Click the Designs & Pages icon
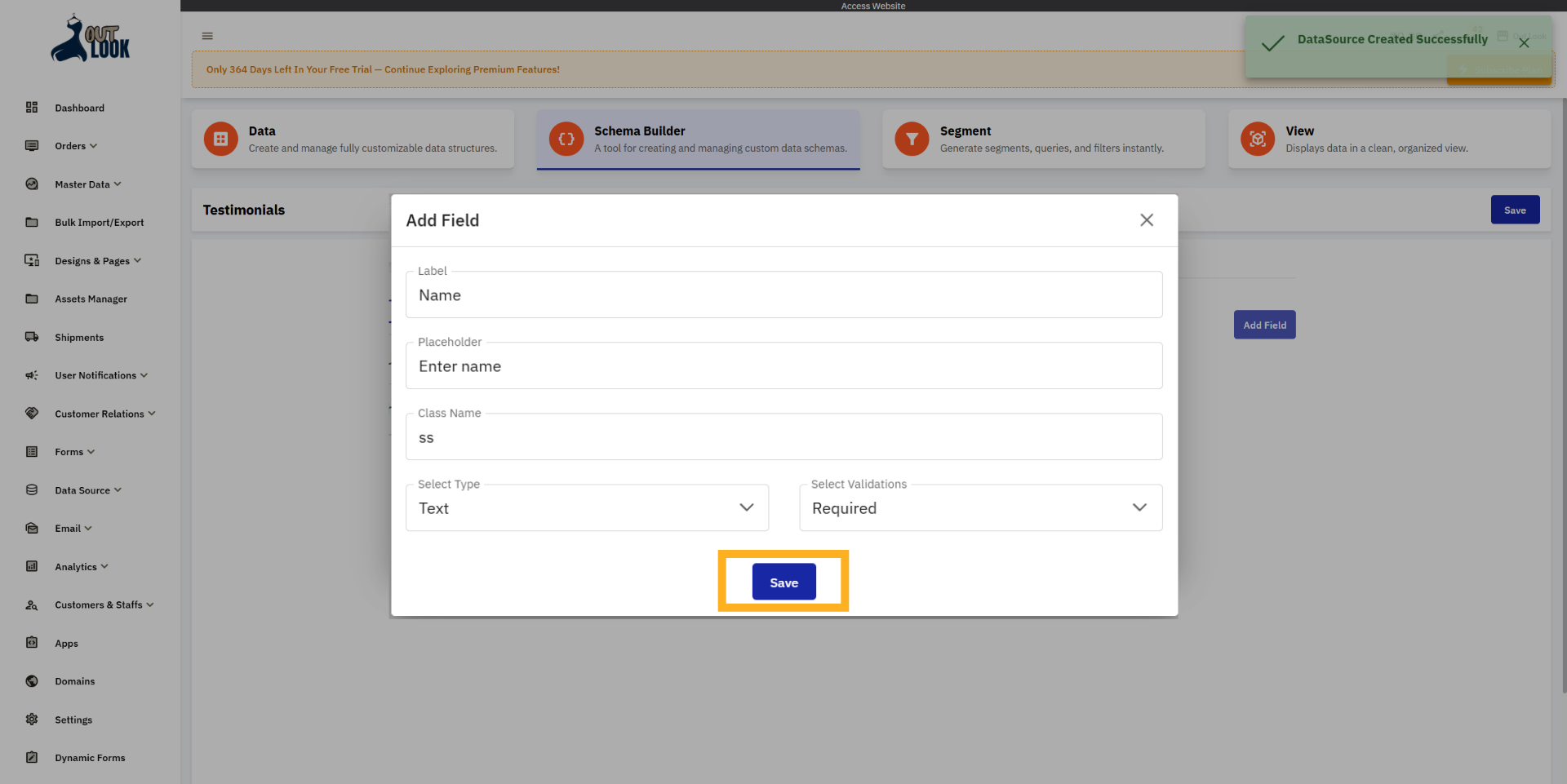This screenshot has width=1567, height=784. point(32,260)
